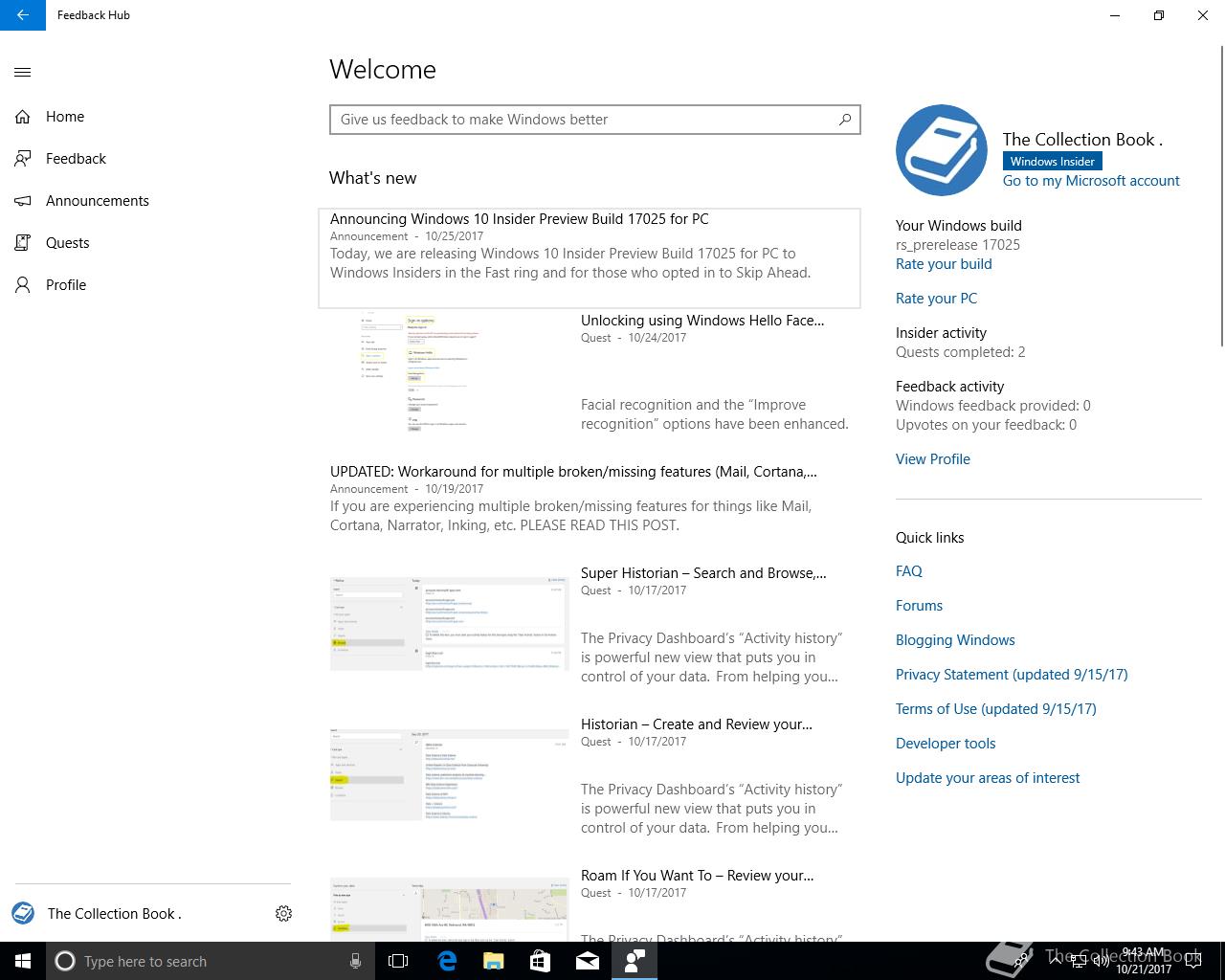
Task: Open the FAQ quick link
Action: (x=909, y=571)
